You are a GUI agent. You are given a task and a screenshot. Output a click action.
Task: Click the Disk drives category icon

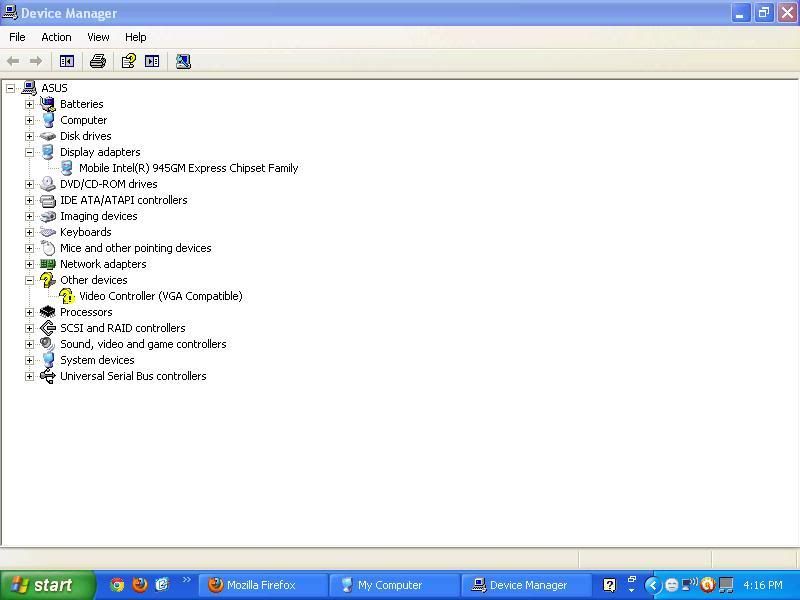(47, 136)
